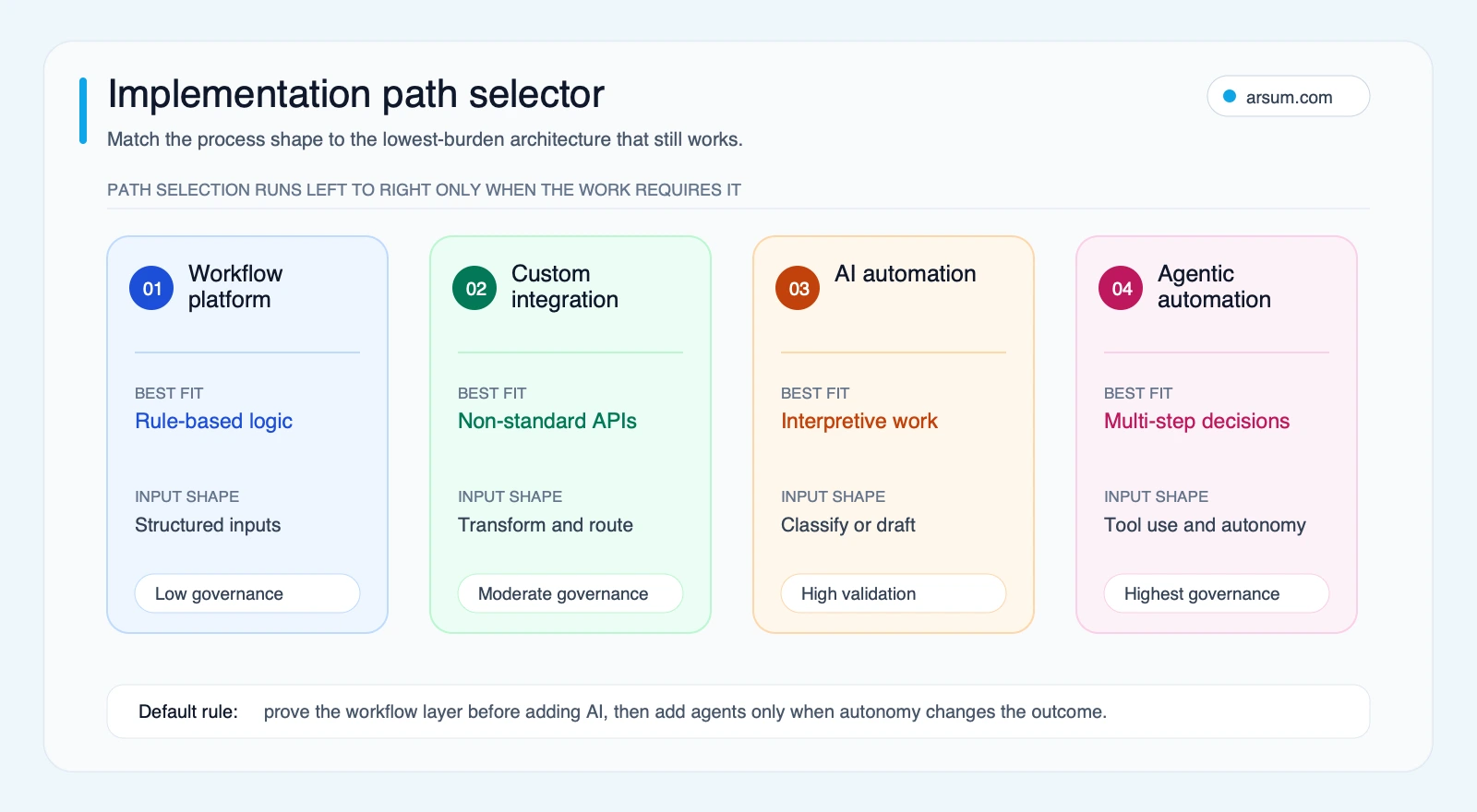
Task: Select the Highest governance pill
Action: pyautogui.click(x=1217, y=593)
